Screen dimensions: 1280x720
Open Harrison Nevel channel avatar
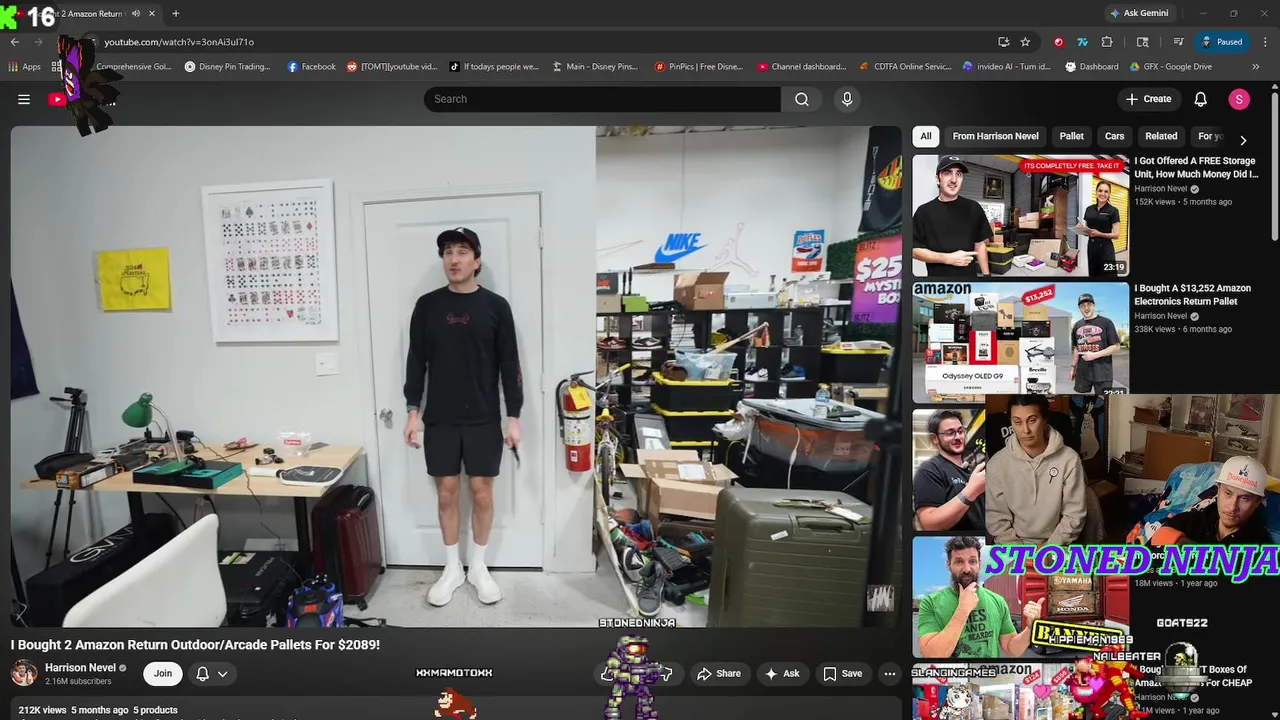[24, 673]
